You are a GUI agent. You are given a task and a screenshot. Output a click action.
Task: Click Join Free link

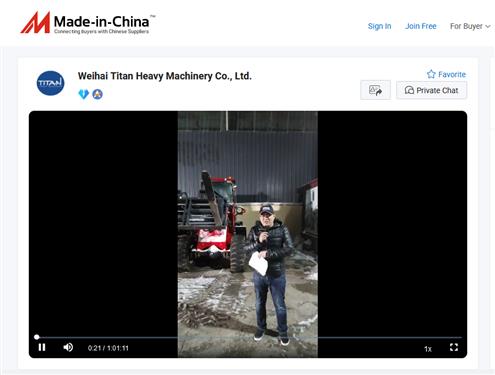tap(421, 26)
